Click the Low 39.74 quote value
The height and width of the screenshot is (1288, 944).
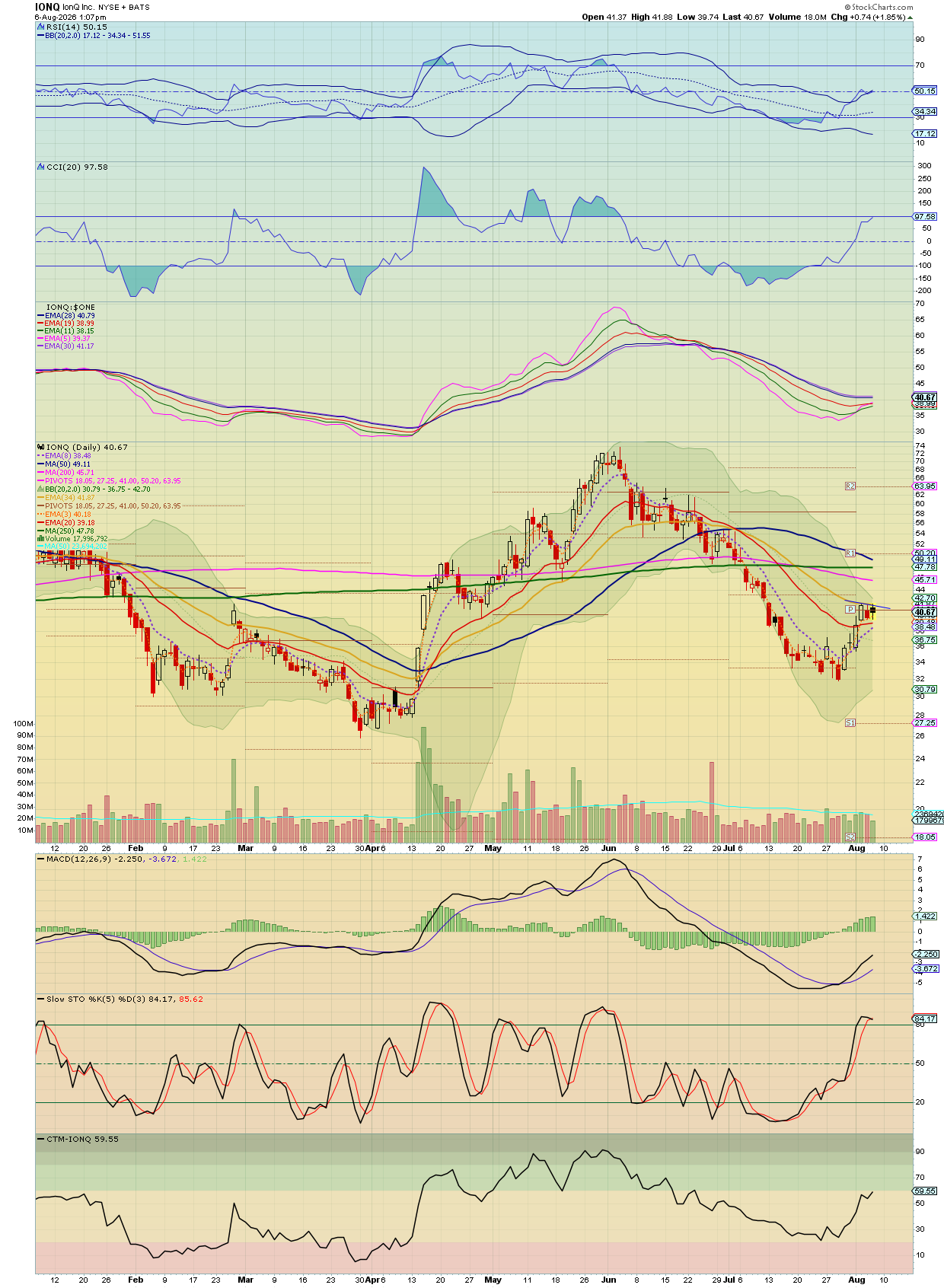[697, 17]
